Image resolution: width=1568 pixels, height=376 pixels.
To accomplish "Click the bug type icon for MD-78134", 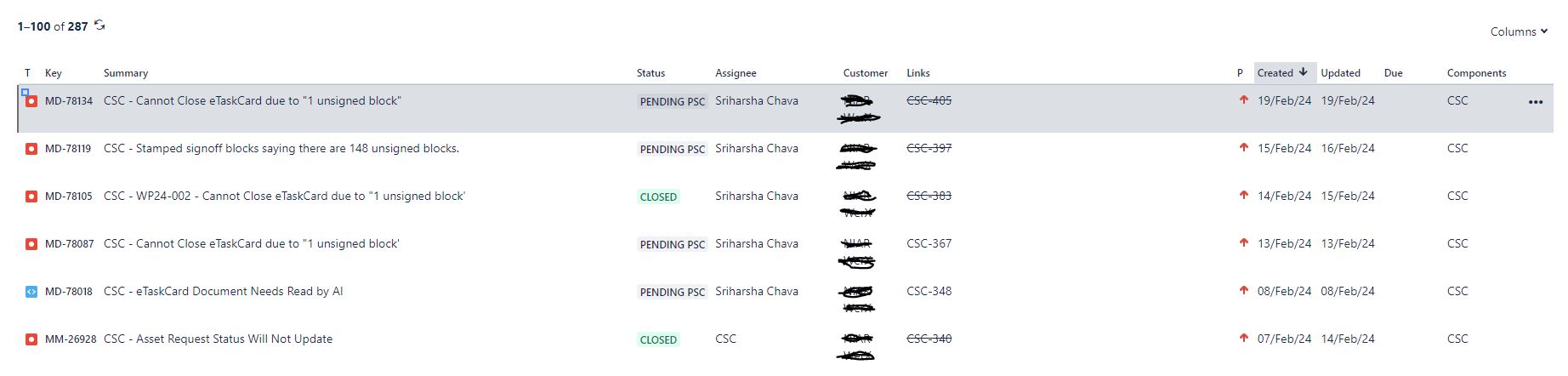I will (x=31, y=101).
